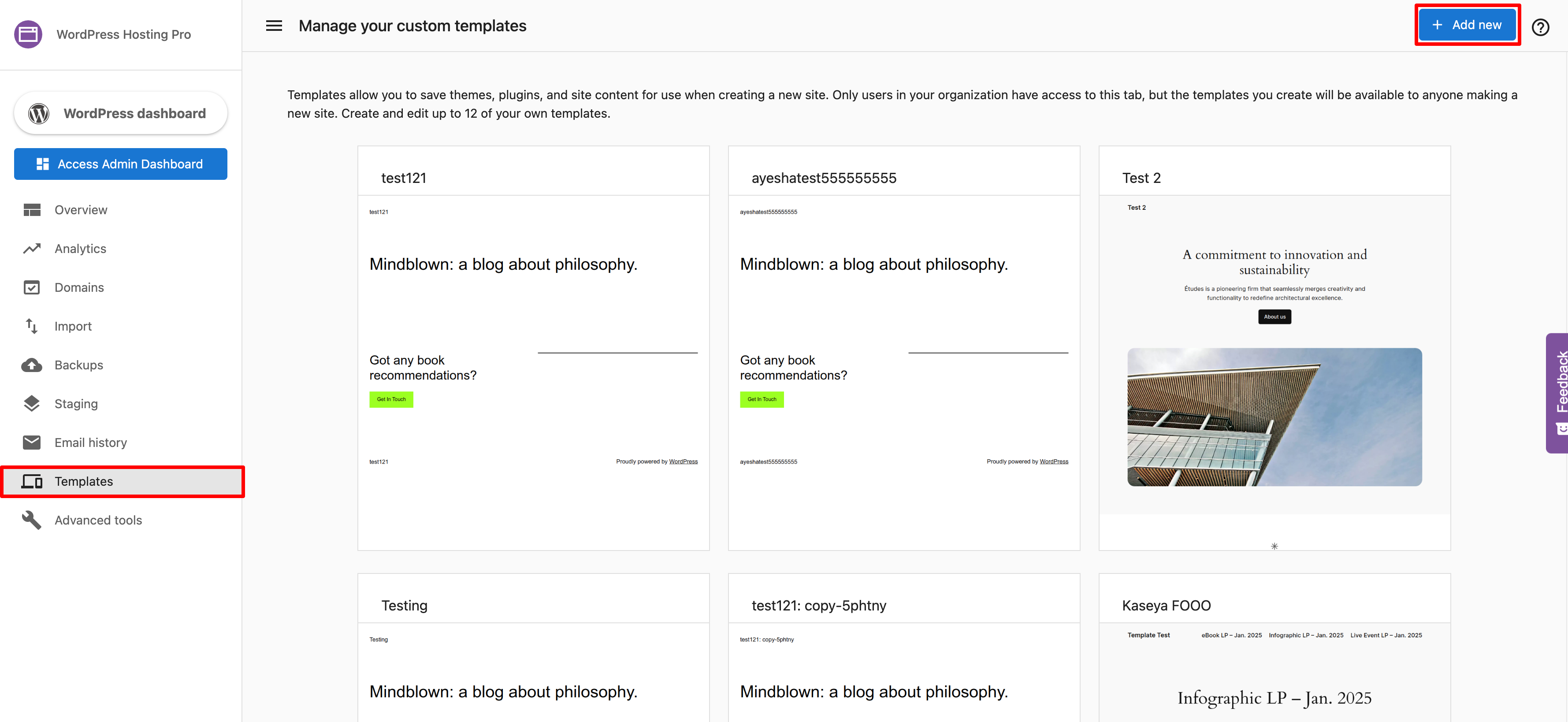Click the Backups cloud upload icon

pyautogui.click(x=32, y=365)
